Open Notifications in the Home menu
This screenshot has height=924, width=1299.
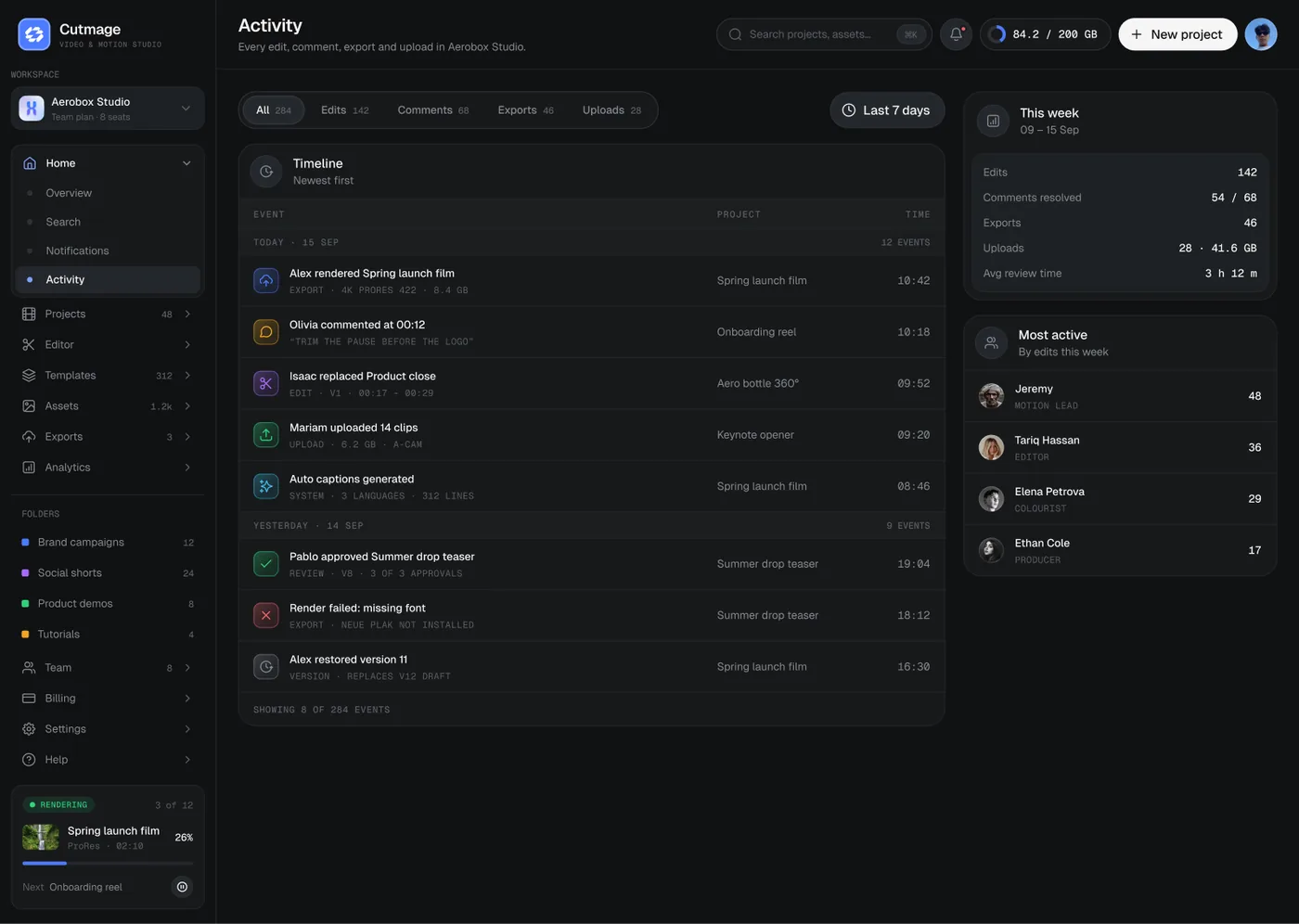pos(108,250)
